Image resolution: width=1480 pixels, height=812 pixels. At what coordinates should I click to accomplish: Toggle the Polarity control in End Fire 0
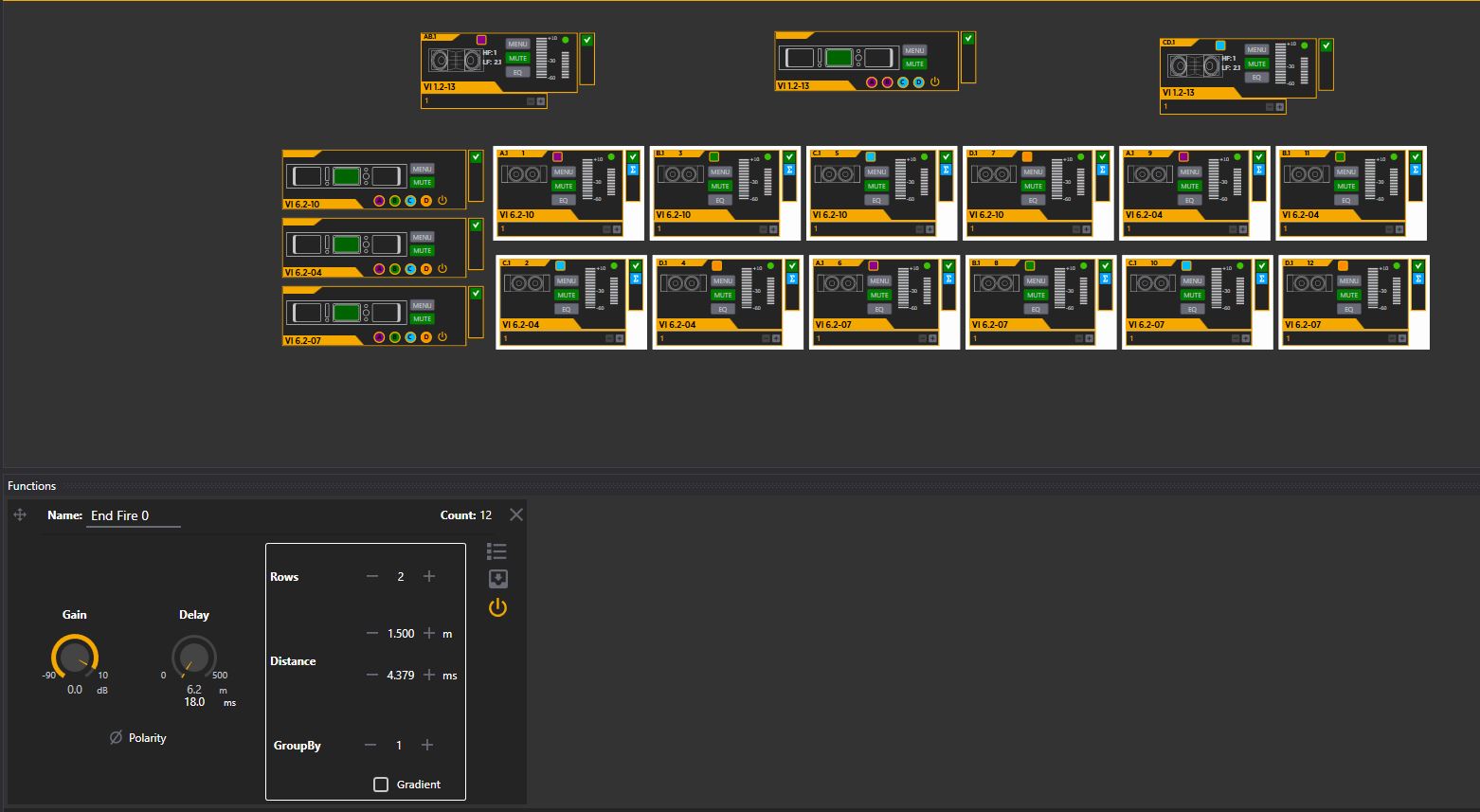coord(138,737)
